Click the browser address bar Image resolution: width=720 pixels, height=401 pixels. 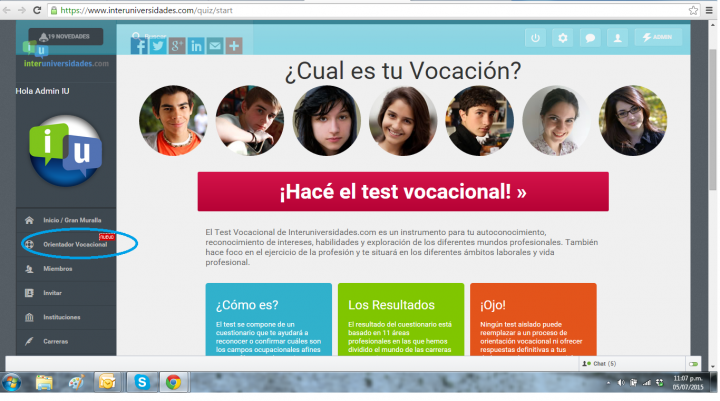(367, 10)
